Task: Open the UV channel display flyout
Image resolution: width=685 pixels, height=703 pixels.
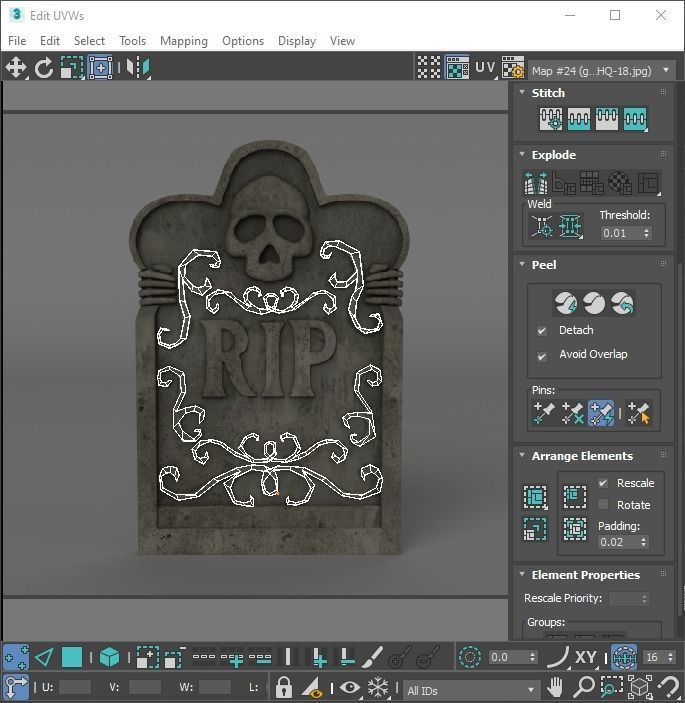Action: [x=486, y=68]
